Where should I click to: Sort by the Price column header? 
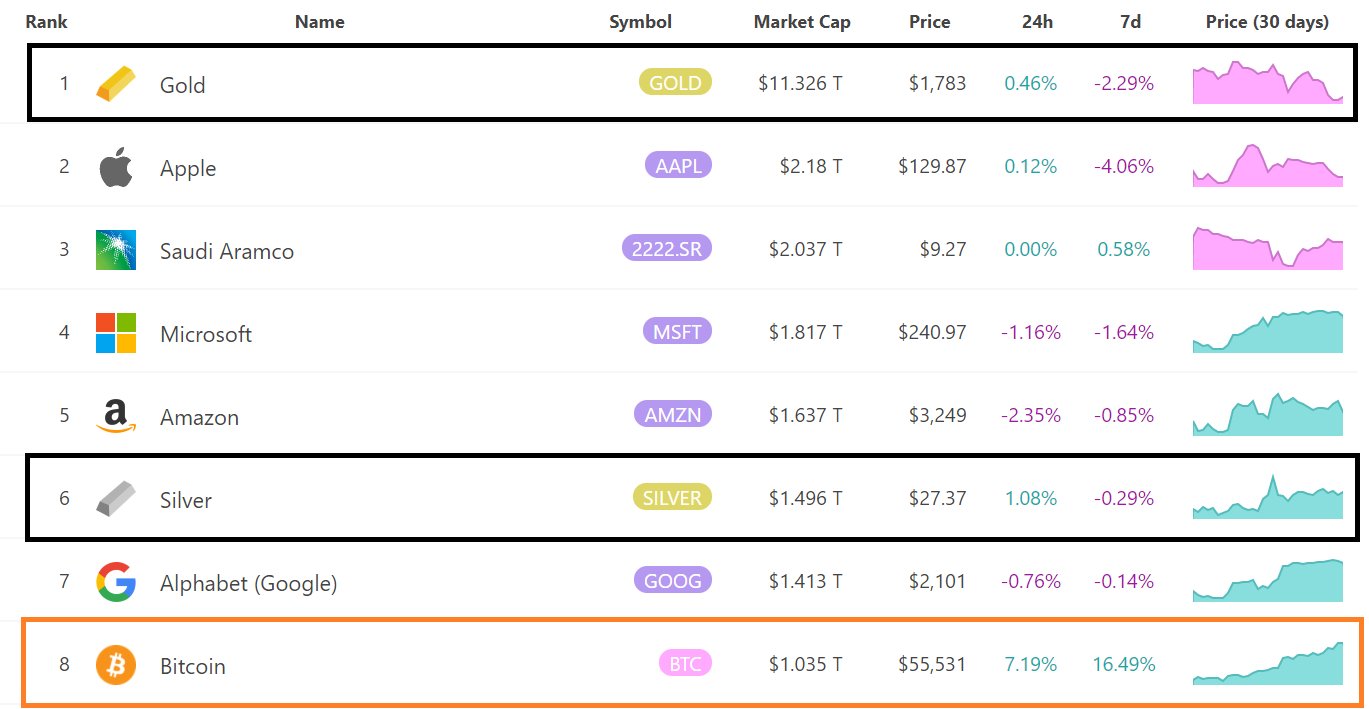click(x=930, y=21)
